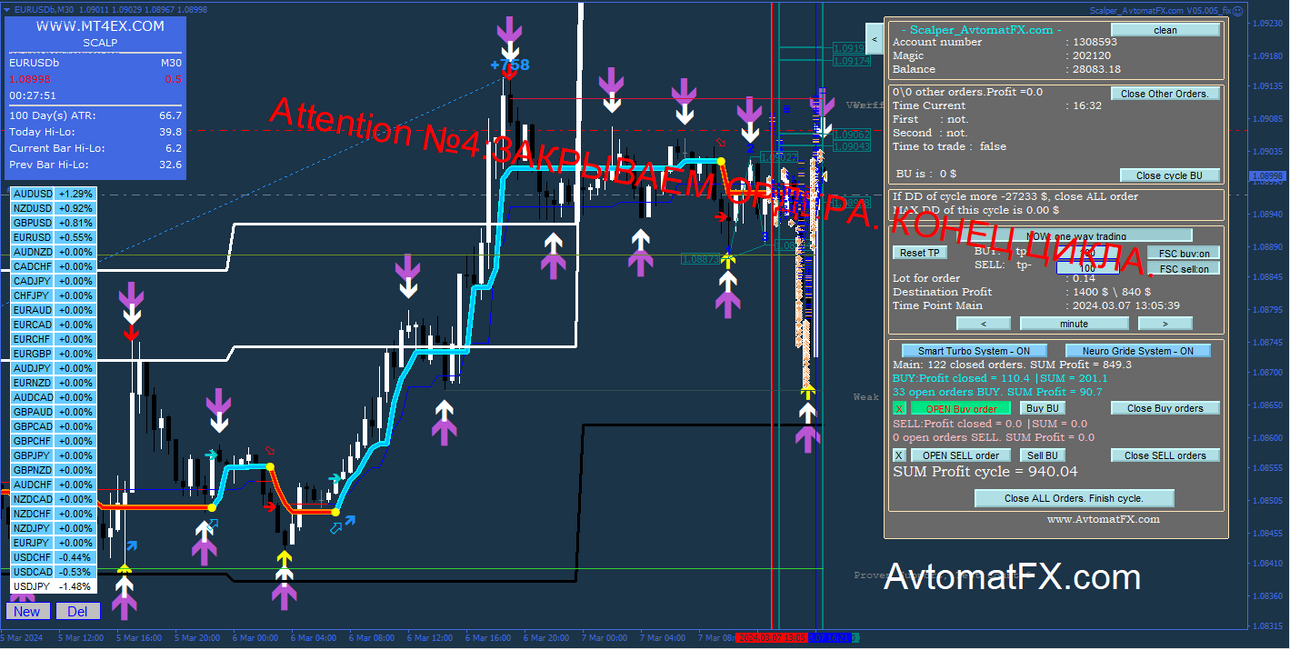Click the New button under the currency list
The height and width of the screenshot is (650, 1290).
27,611
